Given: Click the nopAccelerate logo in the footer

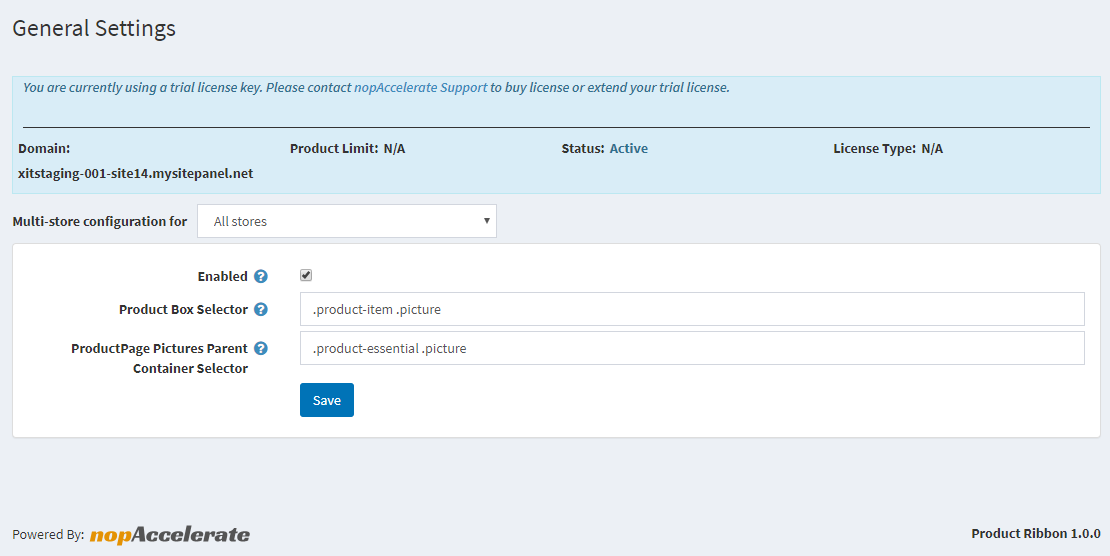Looking at the screenshot, I should point(170,535).
